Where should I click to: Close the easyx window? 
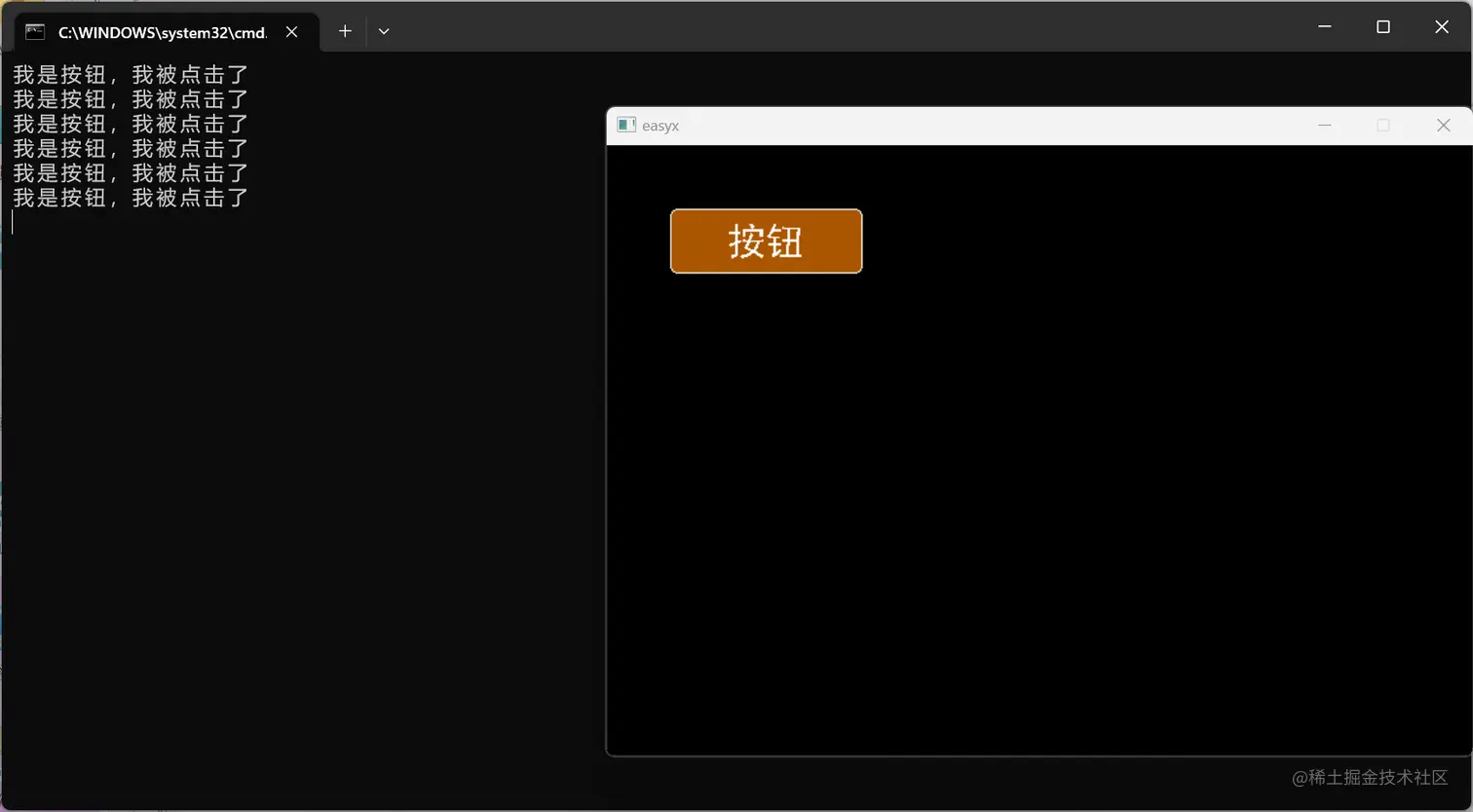[x=1443, y=125]
